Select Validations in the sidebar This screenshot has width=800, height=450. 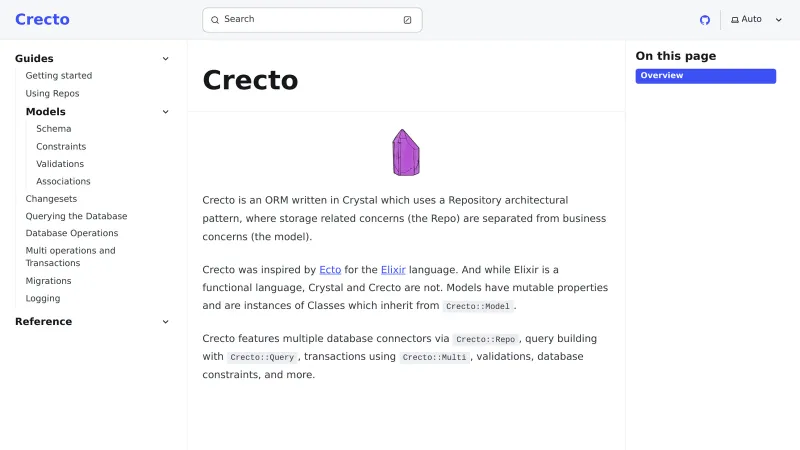click(x=60, y=164)
